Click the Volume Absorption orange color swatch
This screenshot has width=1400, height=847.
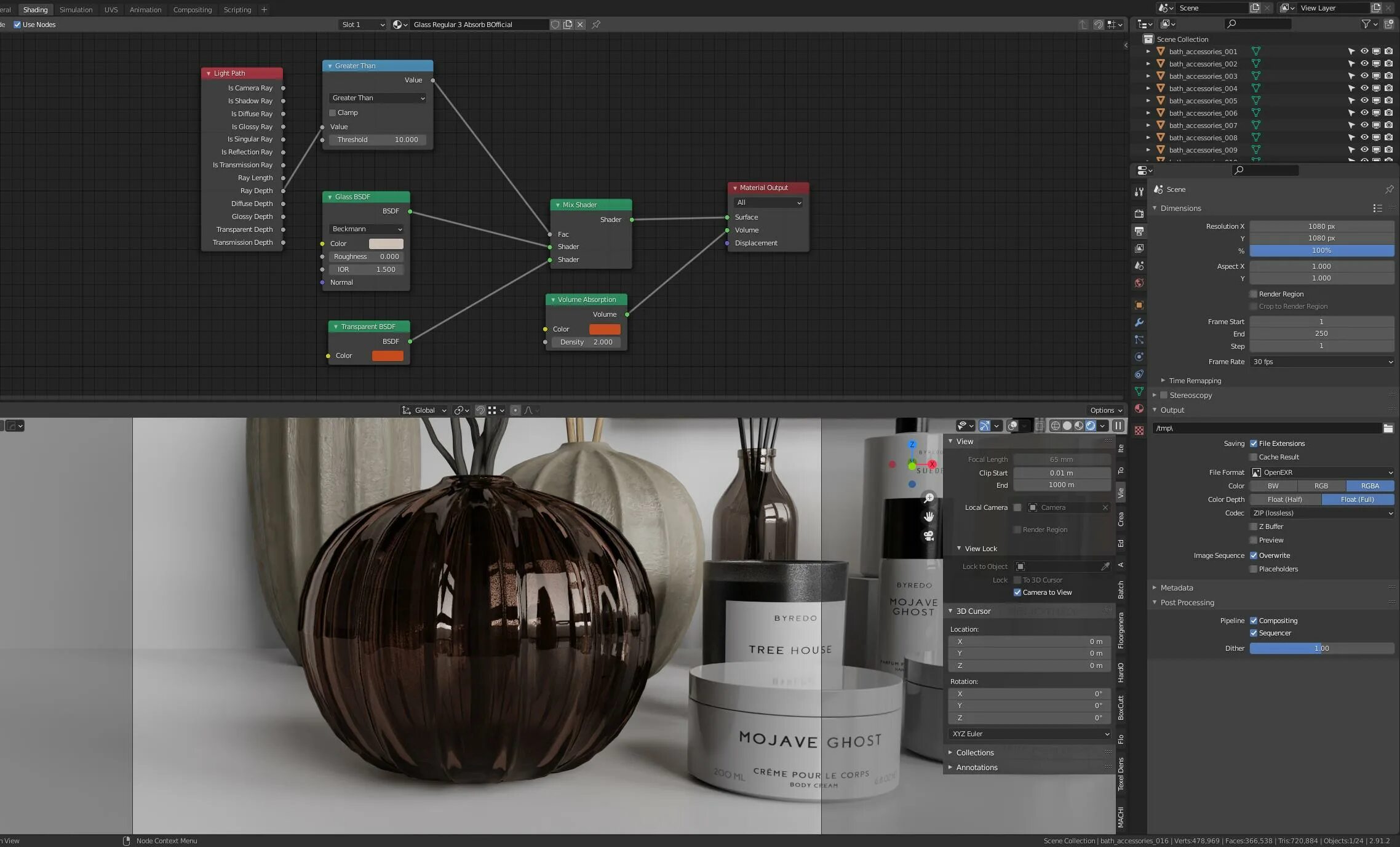[604, 329]
